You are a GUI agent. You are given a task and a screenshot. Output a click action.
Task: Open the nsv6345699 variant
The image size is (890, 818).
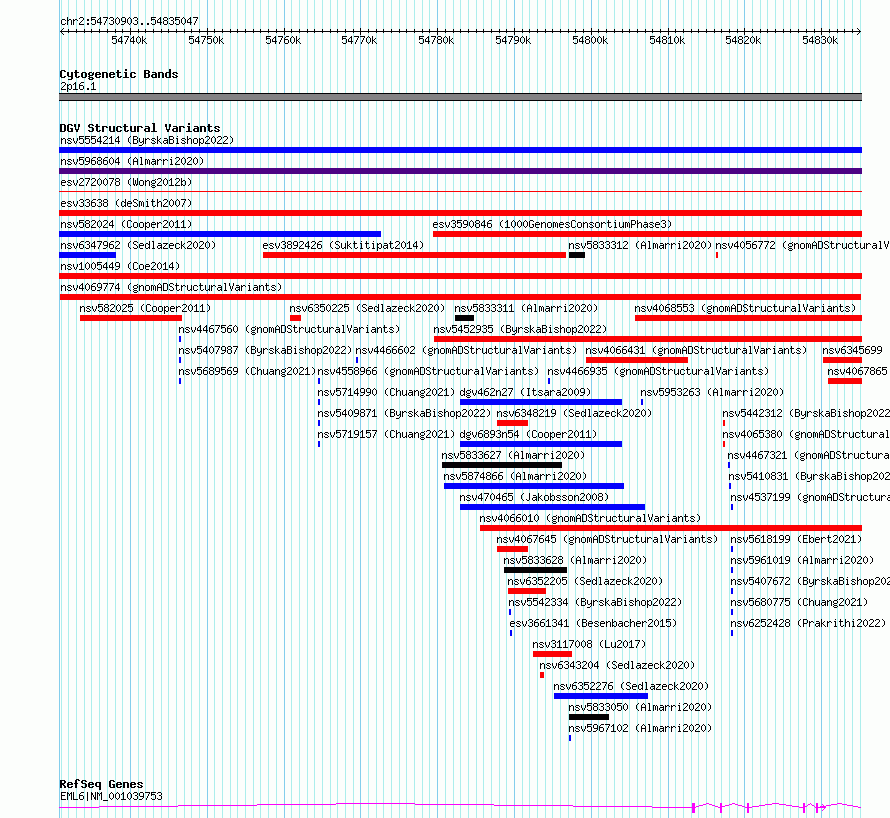853,350
